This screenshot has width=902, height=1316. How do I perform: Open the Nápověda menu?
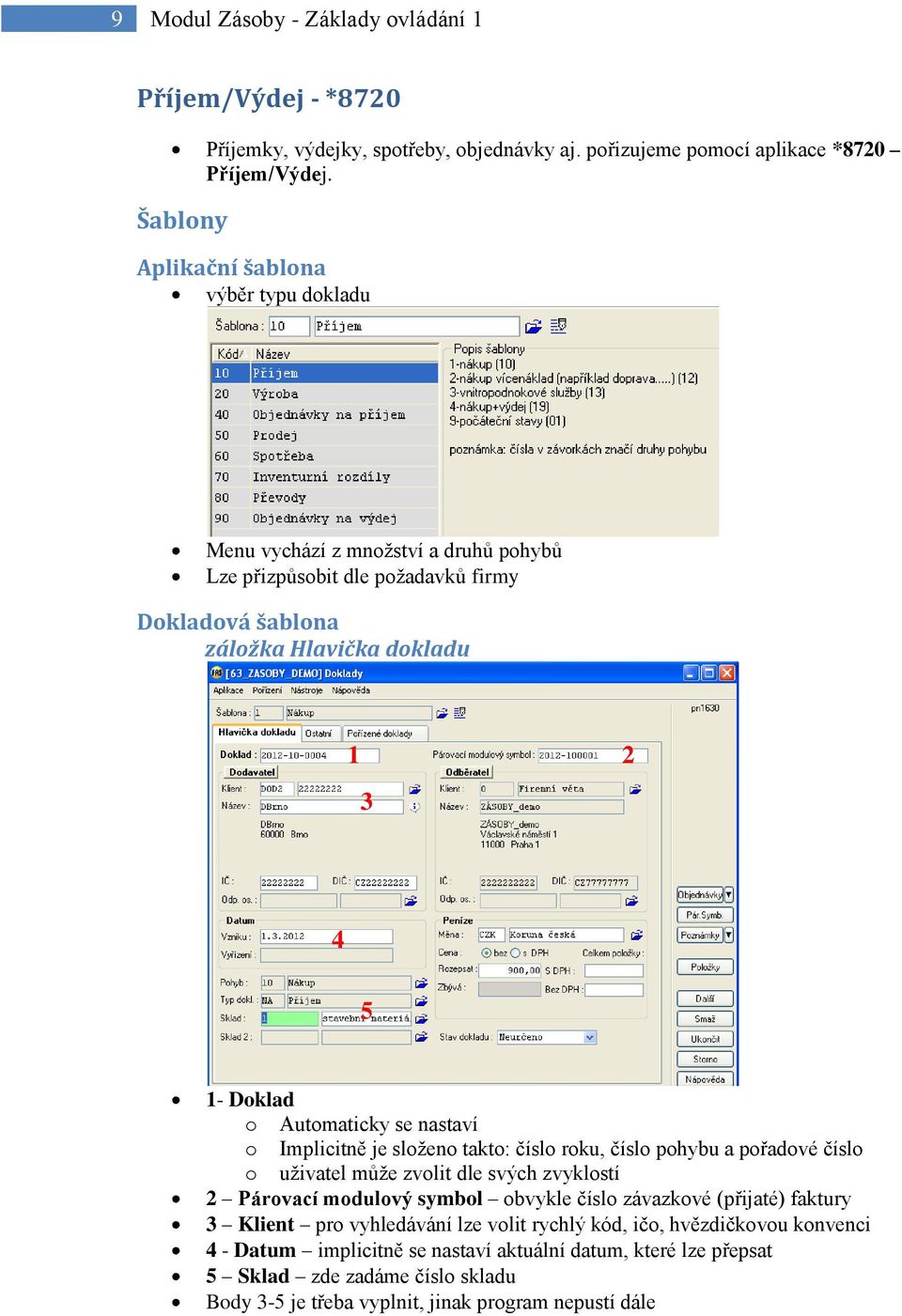[x=350, y=690]
